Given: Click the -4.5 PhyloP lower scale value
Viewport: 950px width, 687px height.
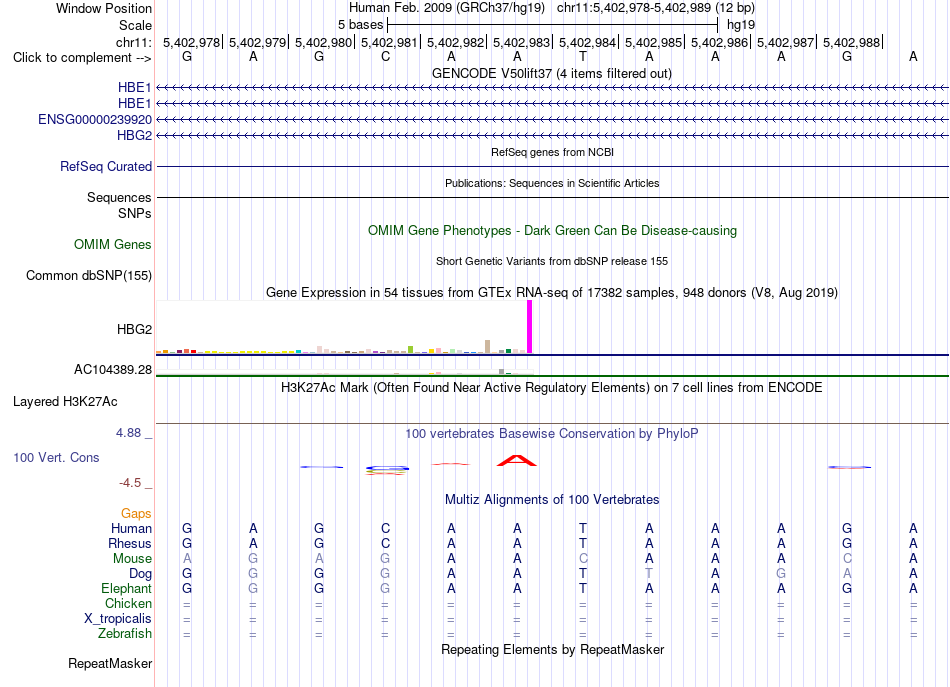Looking at the screenshot, I should click(x=130, y=483).
